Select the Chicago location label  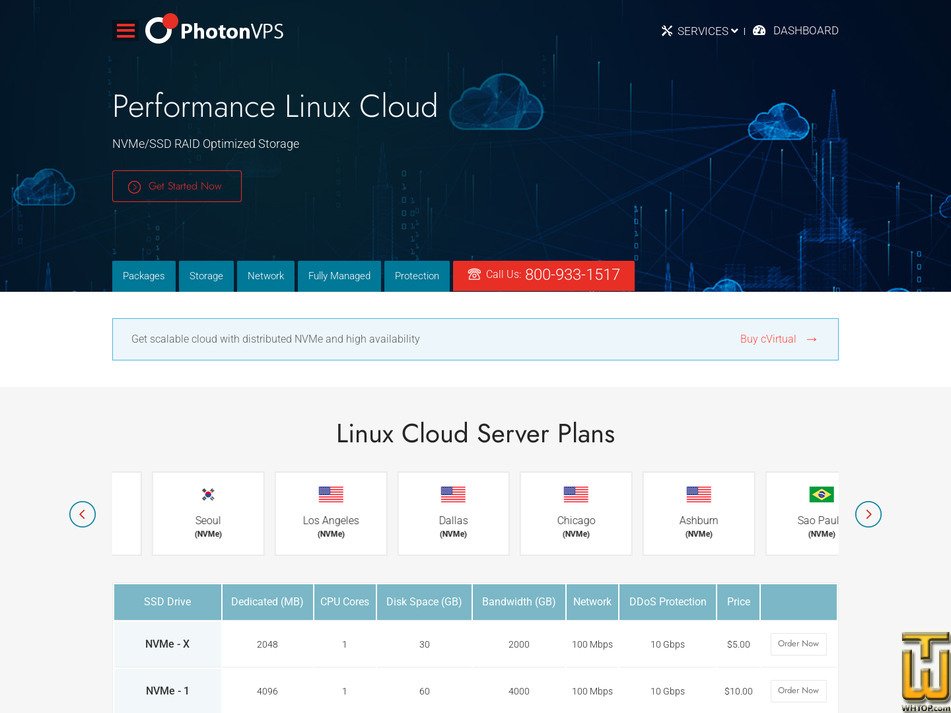click(576, 520)
